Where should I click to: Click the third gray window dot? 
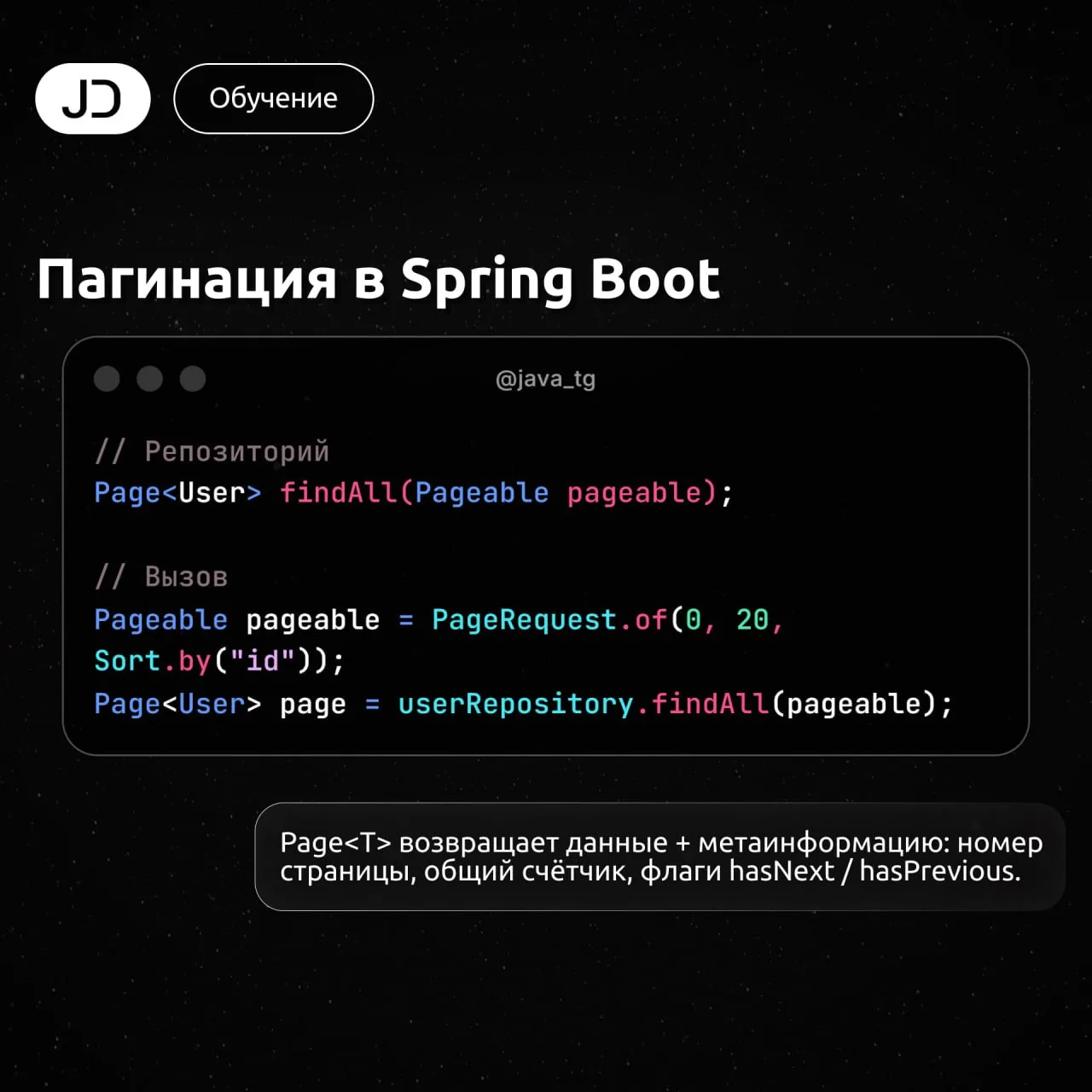tap(193, 379)
